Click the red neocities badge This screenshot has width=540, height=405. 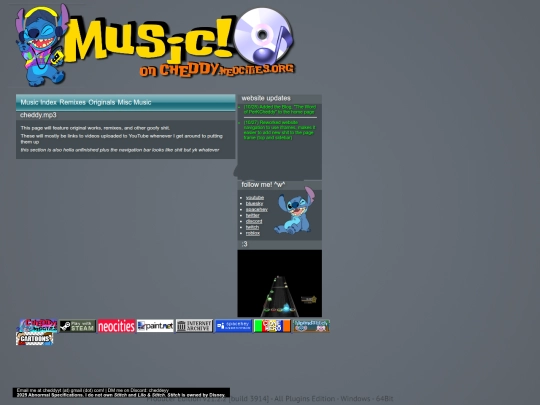coord(116,326)
